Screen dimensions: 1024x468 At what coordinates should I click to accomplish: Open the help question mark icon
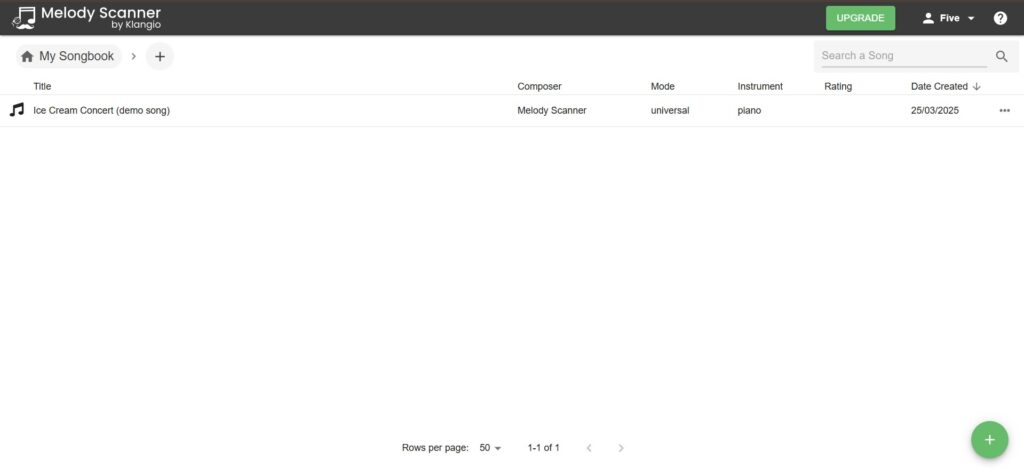pos(1000,18)
